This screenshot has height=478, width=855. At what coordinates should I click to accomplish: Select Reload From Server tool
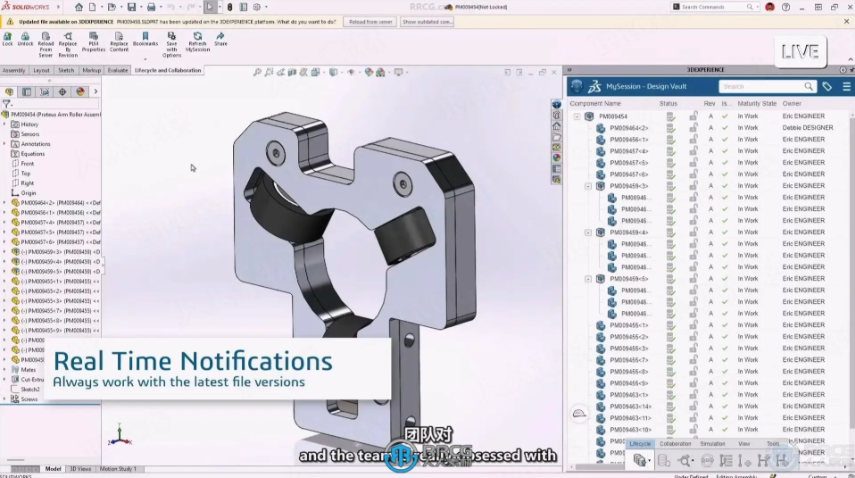(x=46, y=44)
